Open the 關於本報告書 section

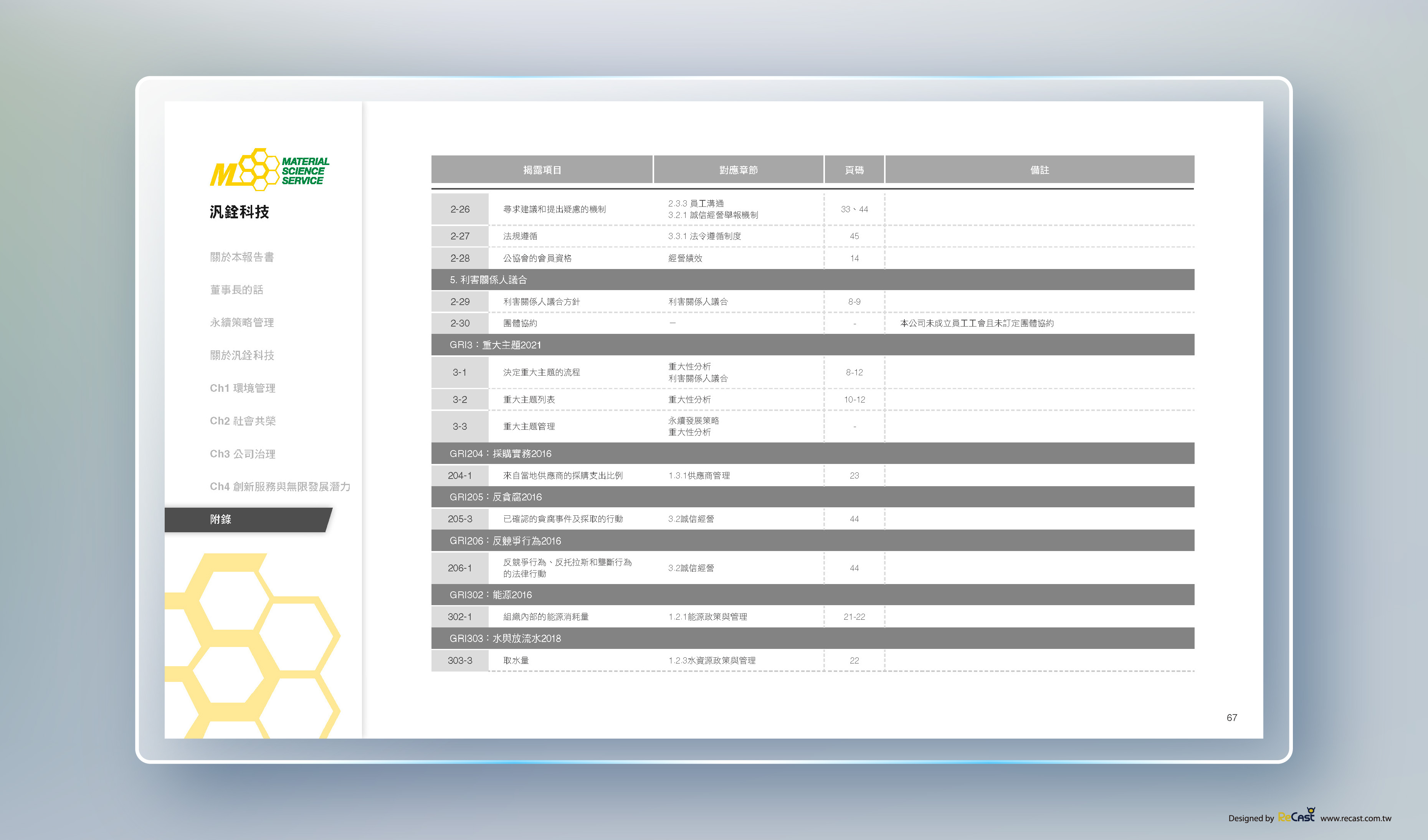[x=242, y=257]
